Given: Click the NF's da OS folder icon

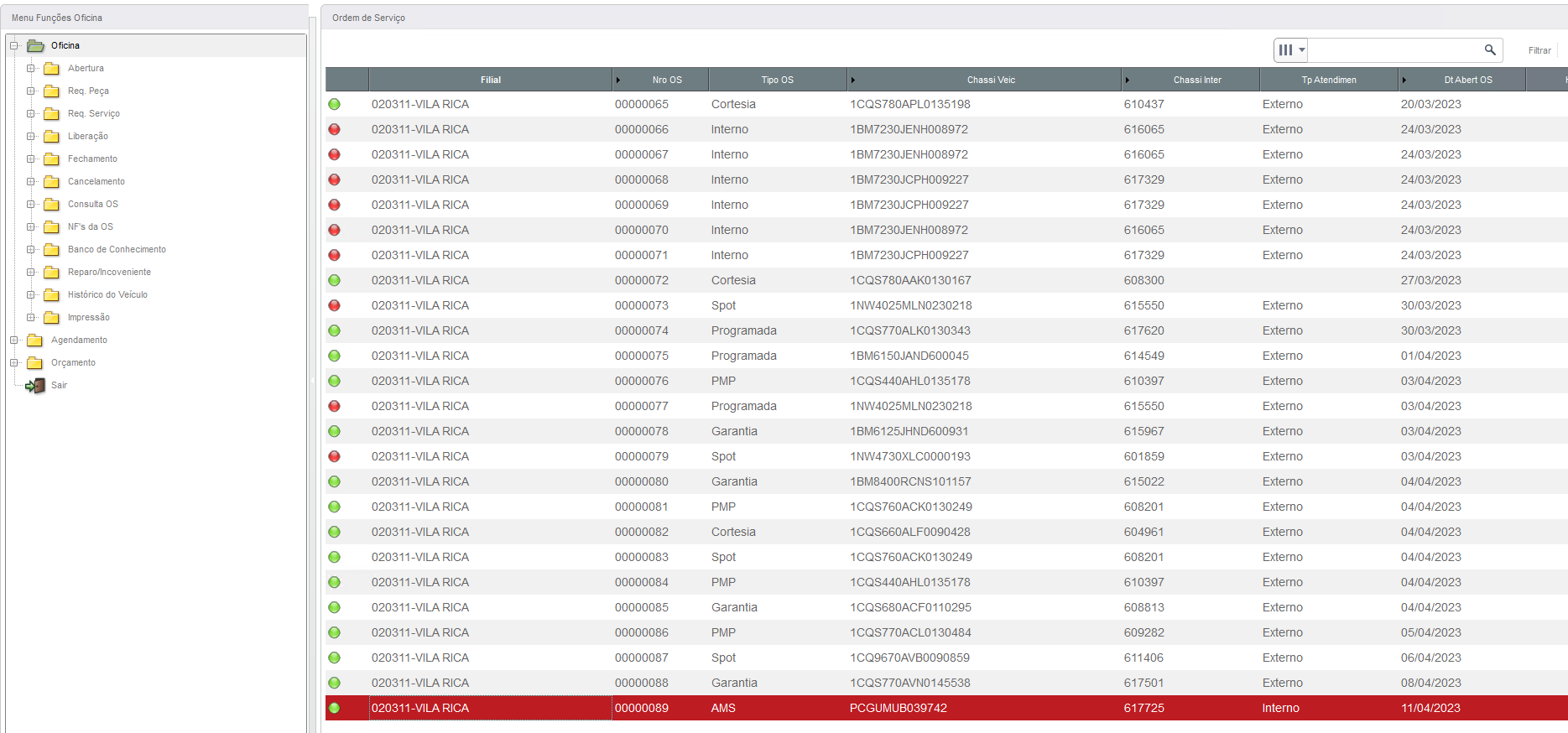Looking at the screenshot, I should tap(51, 227).
